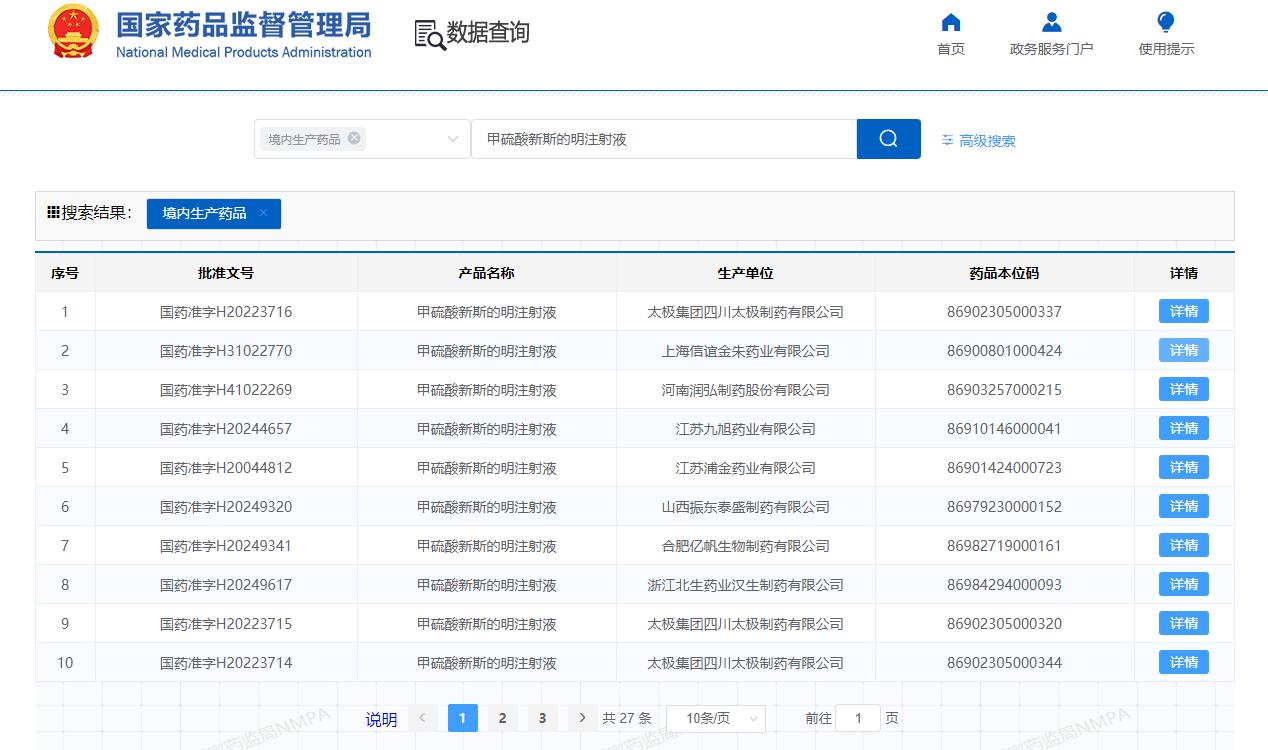
Task: Click the 数据查询 data query icon
Action: point(430,34)
